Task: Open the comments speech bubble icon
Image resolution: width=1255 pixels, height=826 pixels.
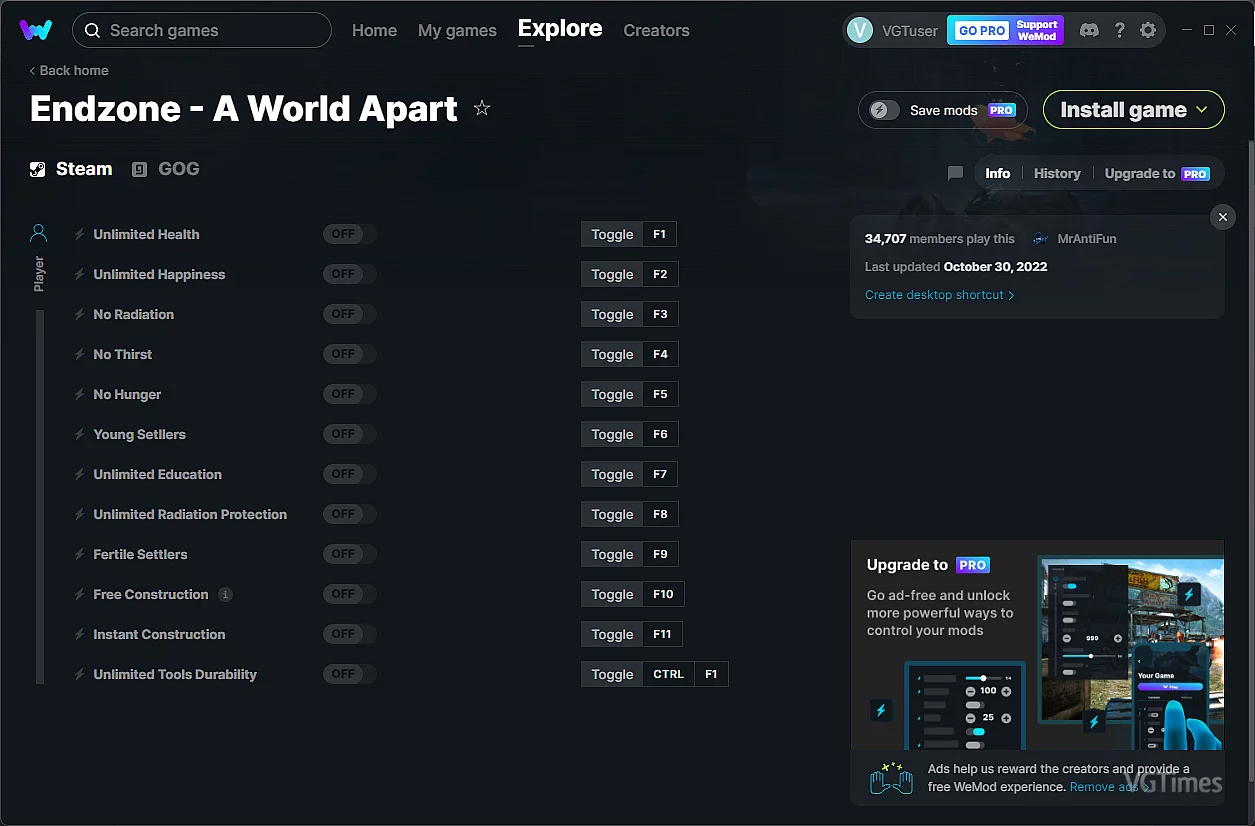Action: (955, 173)
